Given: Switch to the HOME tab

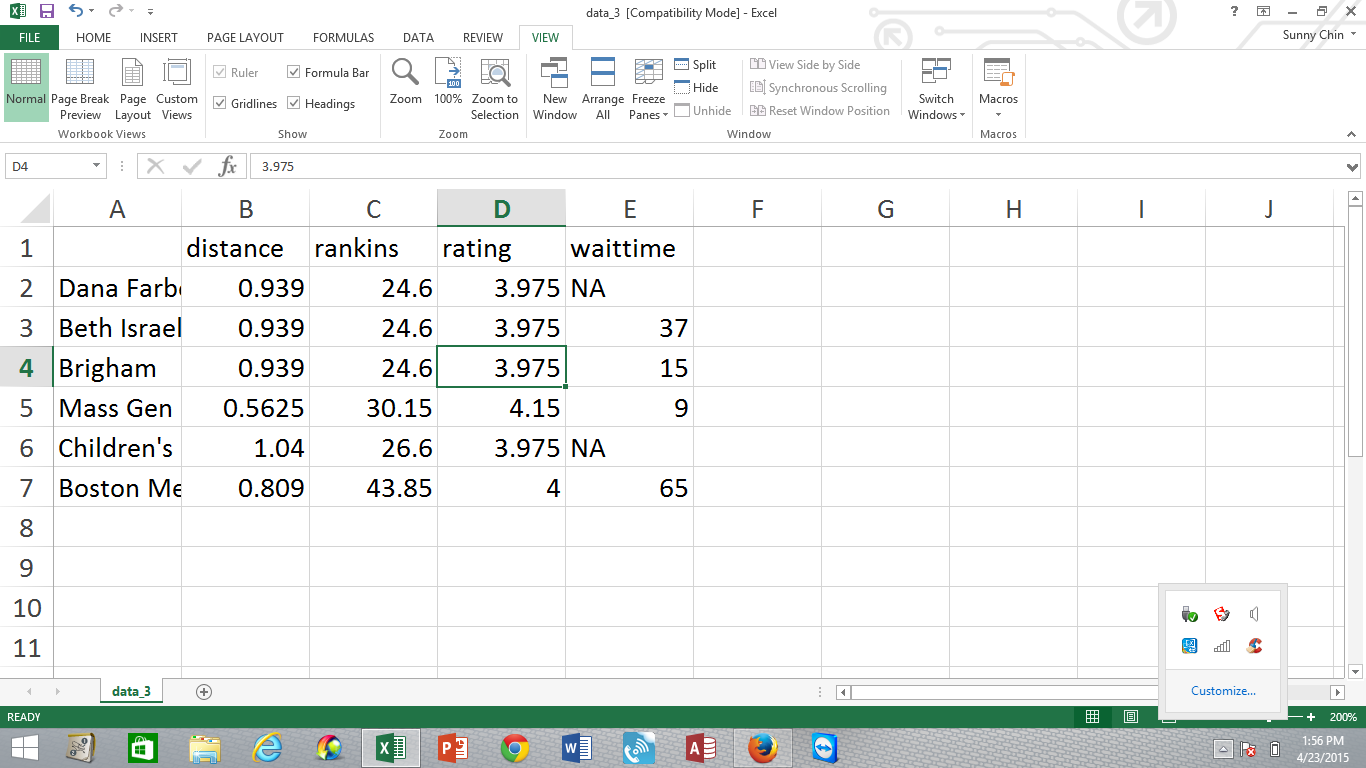Looking at the screenshot, I should (x=94, y=38).
